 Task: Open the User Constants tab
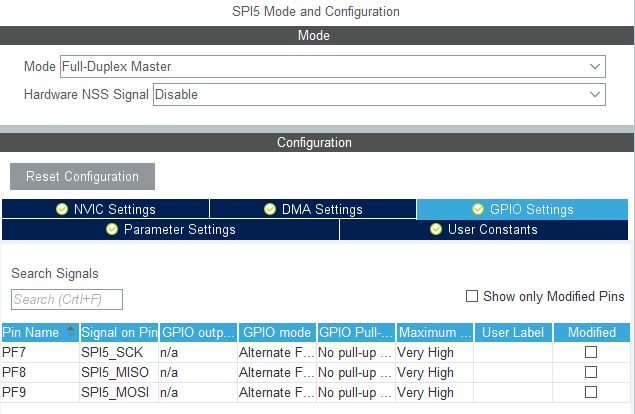click(487, 229)
